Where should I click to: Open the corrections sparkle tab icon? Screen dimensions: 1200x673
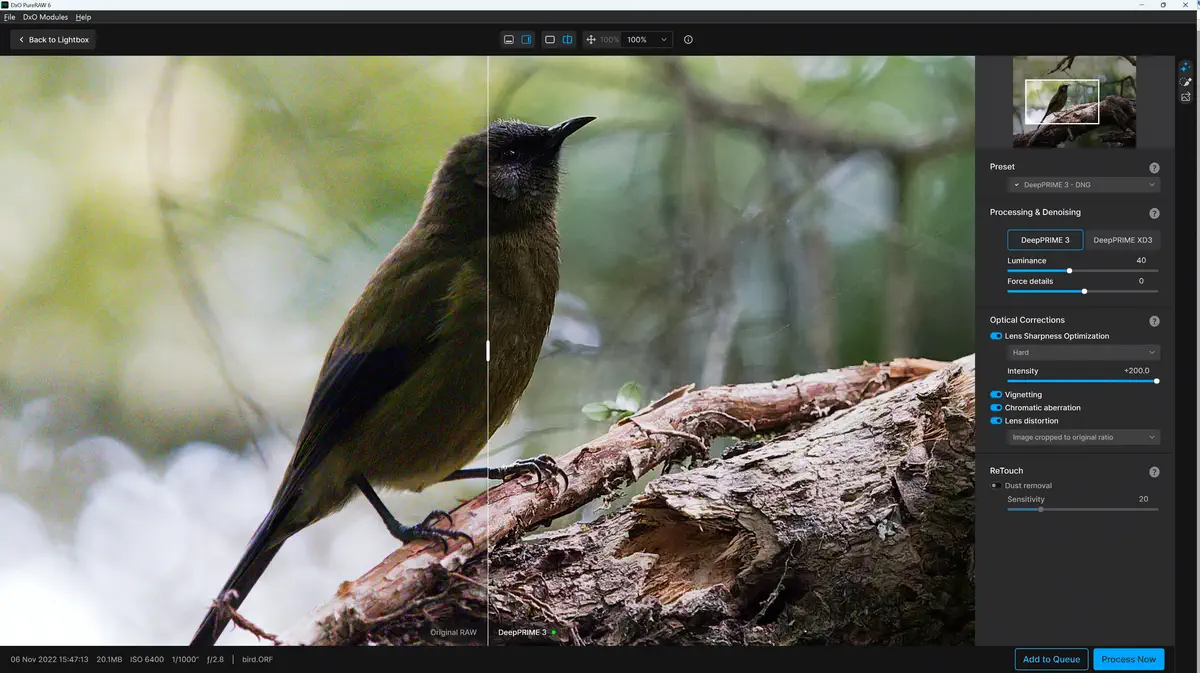coord(1185,66)
